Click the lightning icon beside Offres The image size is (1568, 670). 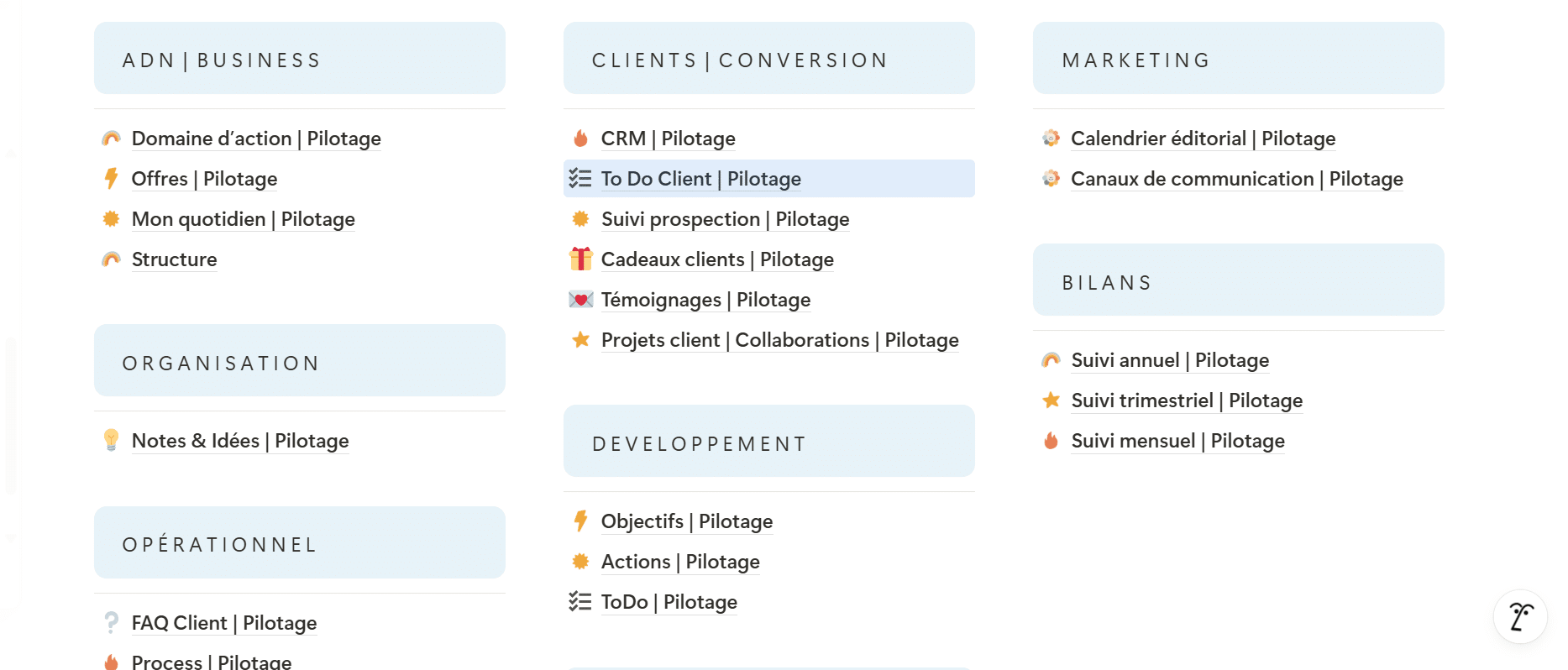(x=111, y=178)
